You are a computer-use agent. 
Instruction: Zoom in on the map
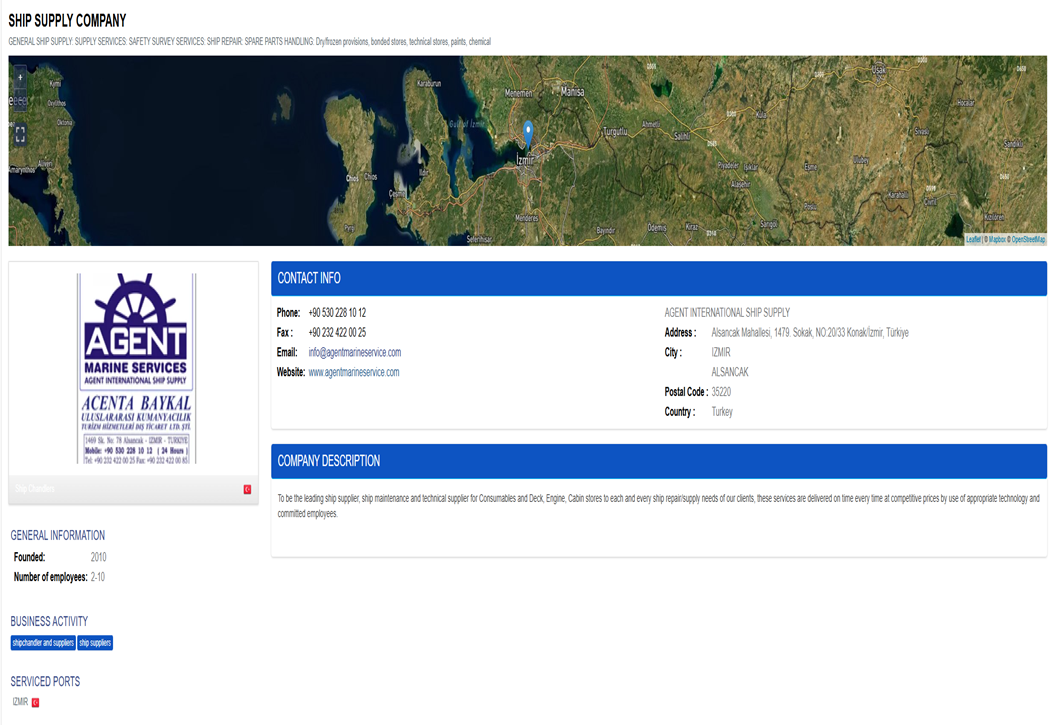[x=19, y=78]
